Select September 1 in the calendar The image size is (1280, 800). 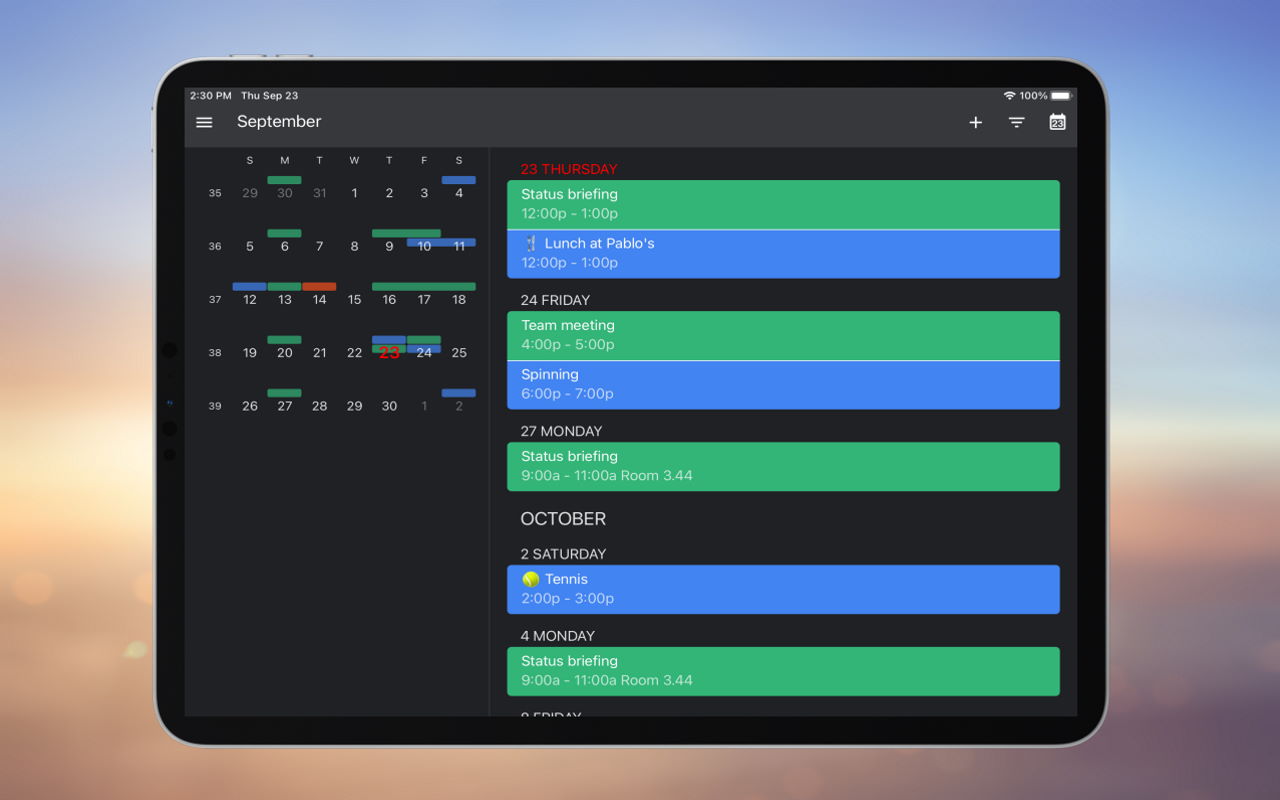354,193
